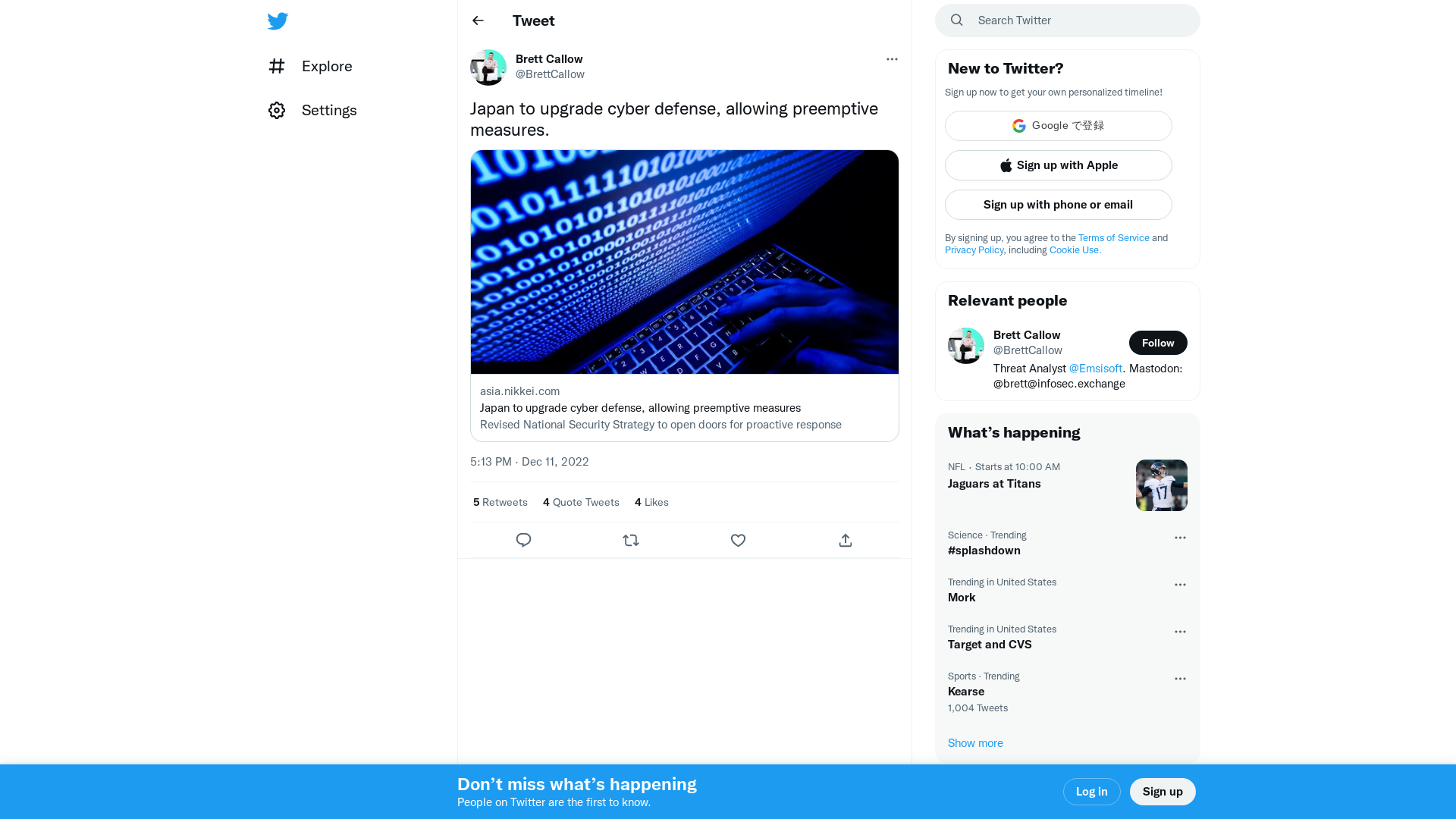This screenshot has height=819, width=1456.
Task: Like the tweet with heart icon
Action: 738,540
